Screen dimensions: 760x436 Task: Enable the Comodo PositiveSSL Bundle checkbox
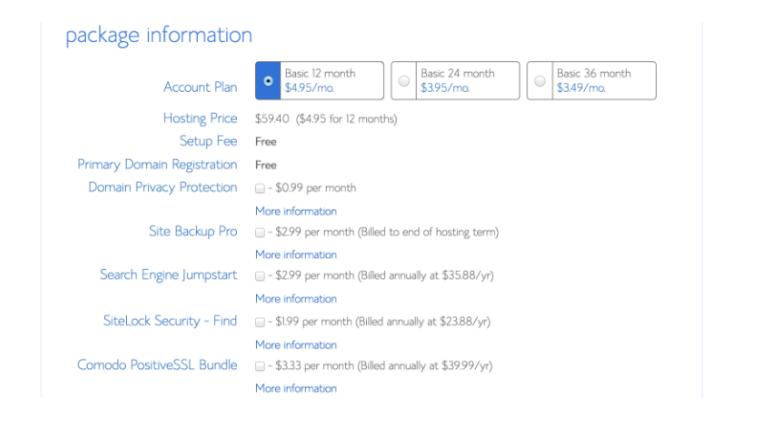coord(260,366)
